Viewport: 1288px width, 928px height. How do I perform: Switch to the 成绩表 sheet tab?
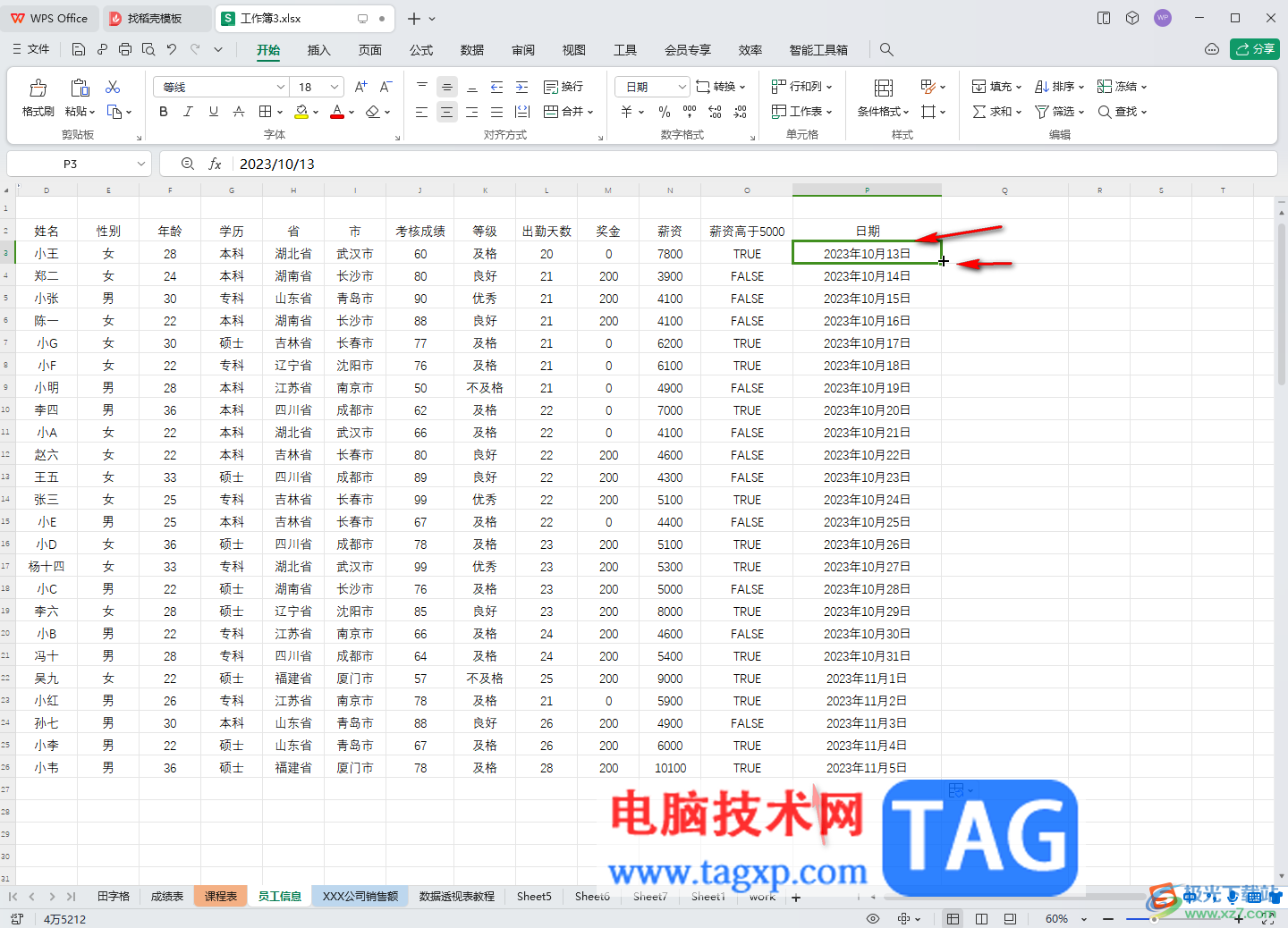(x=167, y=896)
